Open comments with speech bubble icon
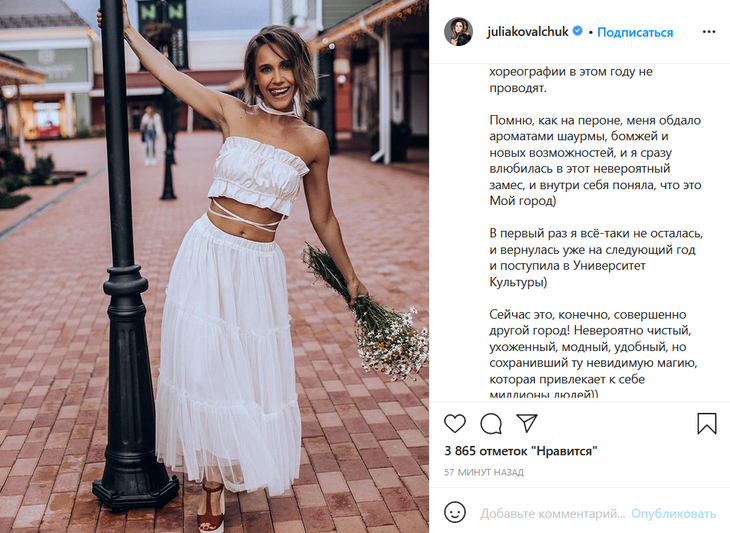The image size is (730, 533). click(491, 424)
